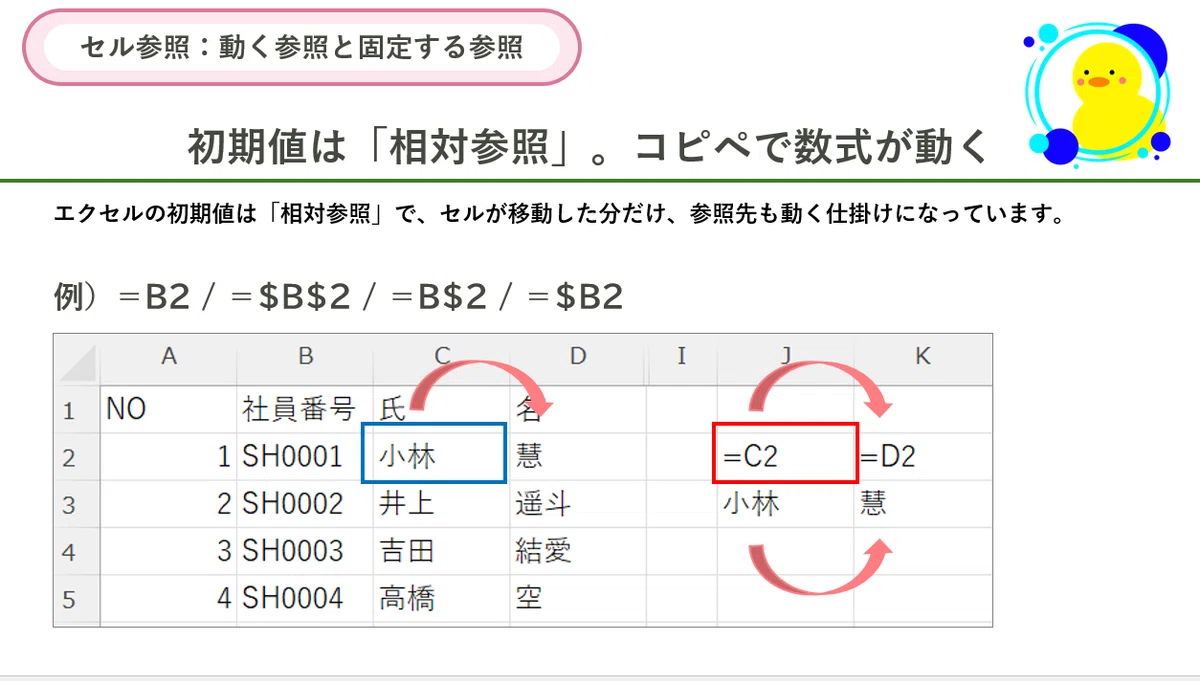
Task: Select column I header
Action: pyautogui.click(x=682, y=358)
